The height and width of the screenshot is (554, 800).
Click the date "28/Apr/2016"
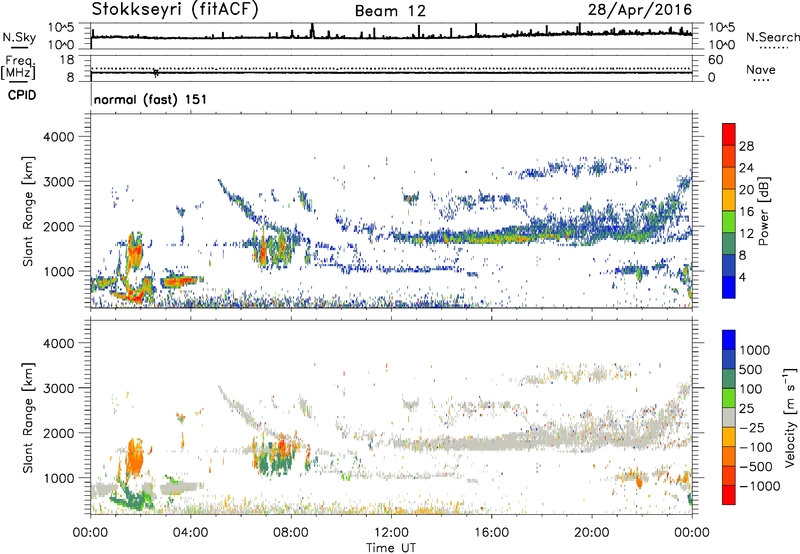(x=640, y=10)
